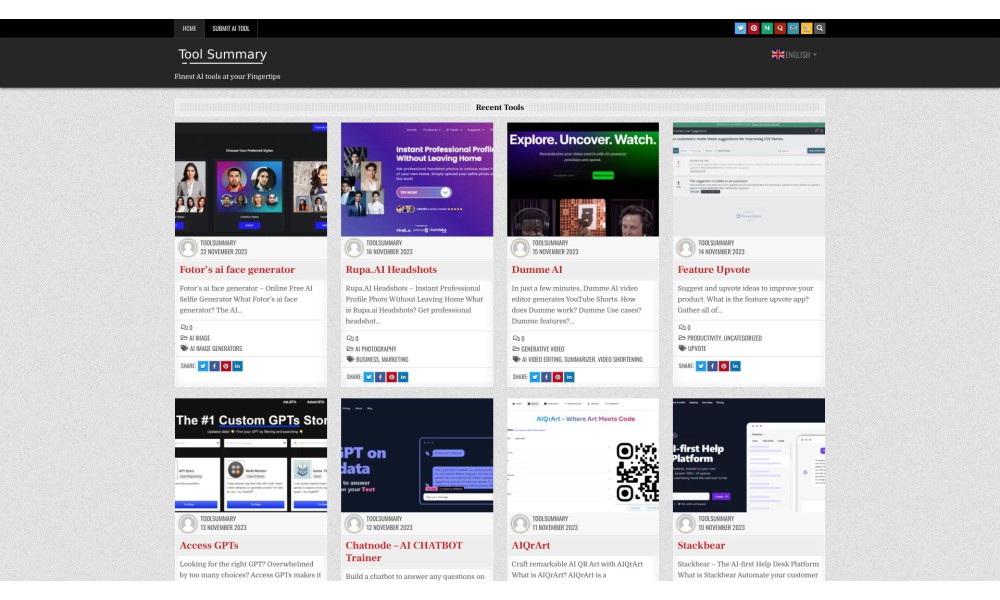This screenshot has height=600, width=1000.
Task: Click the Business tag on Rupa.AI card
Action: click(x=367, y=360)
